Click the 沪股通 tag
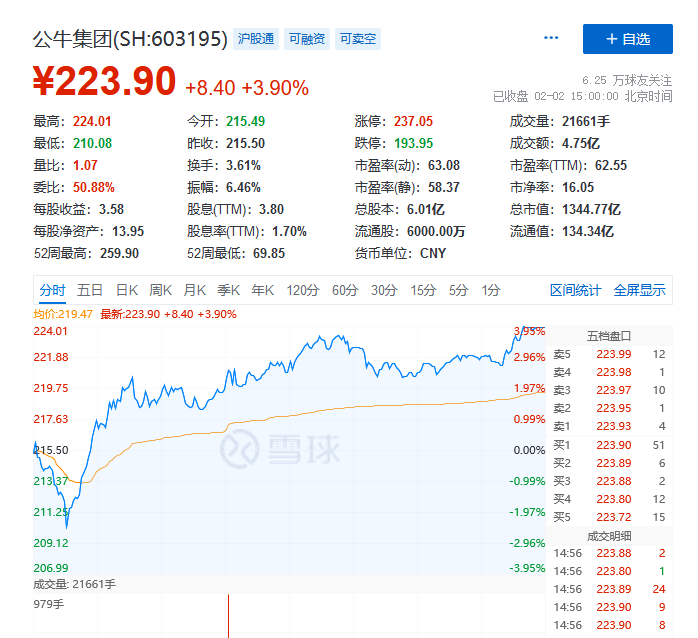Viewport: 698px width, 638px height. point(256,39)
